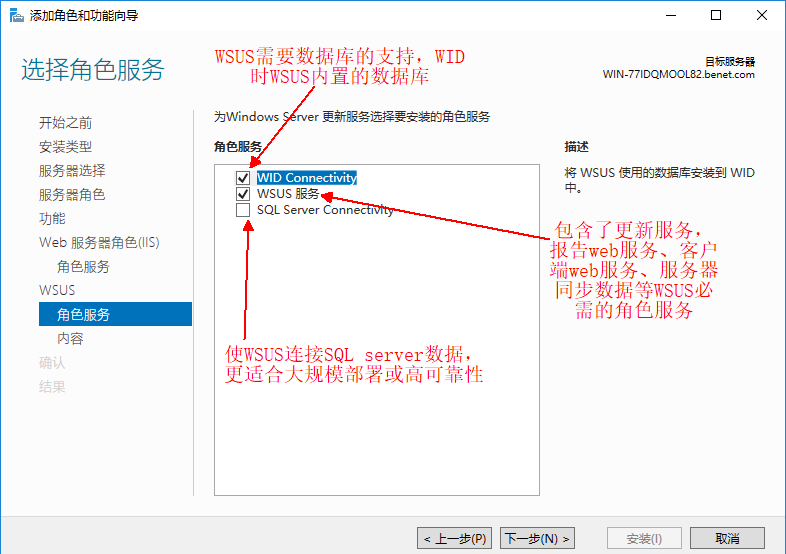This screenshot has width=786, height=554.
Task: Open Web 服务器角色(IIS) step
Action: click(99, 243)
